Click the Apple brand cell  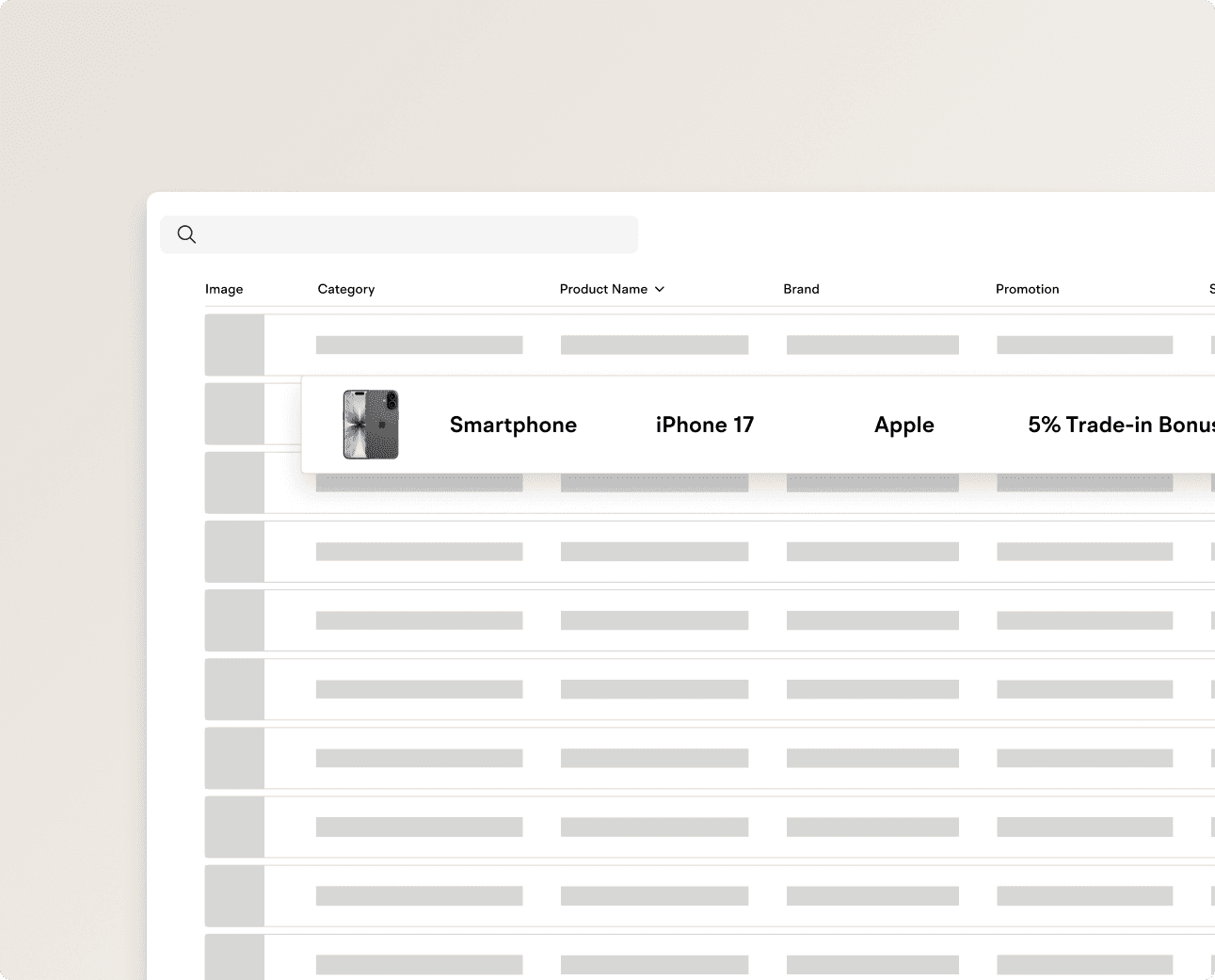[903, 425]
